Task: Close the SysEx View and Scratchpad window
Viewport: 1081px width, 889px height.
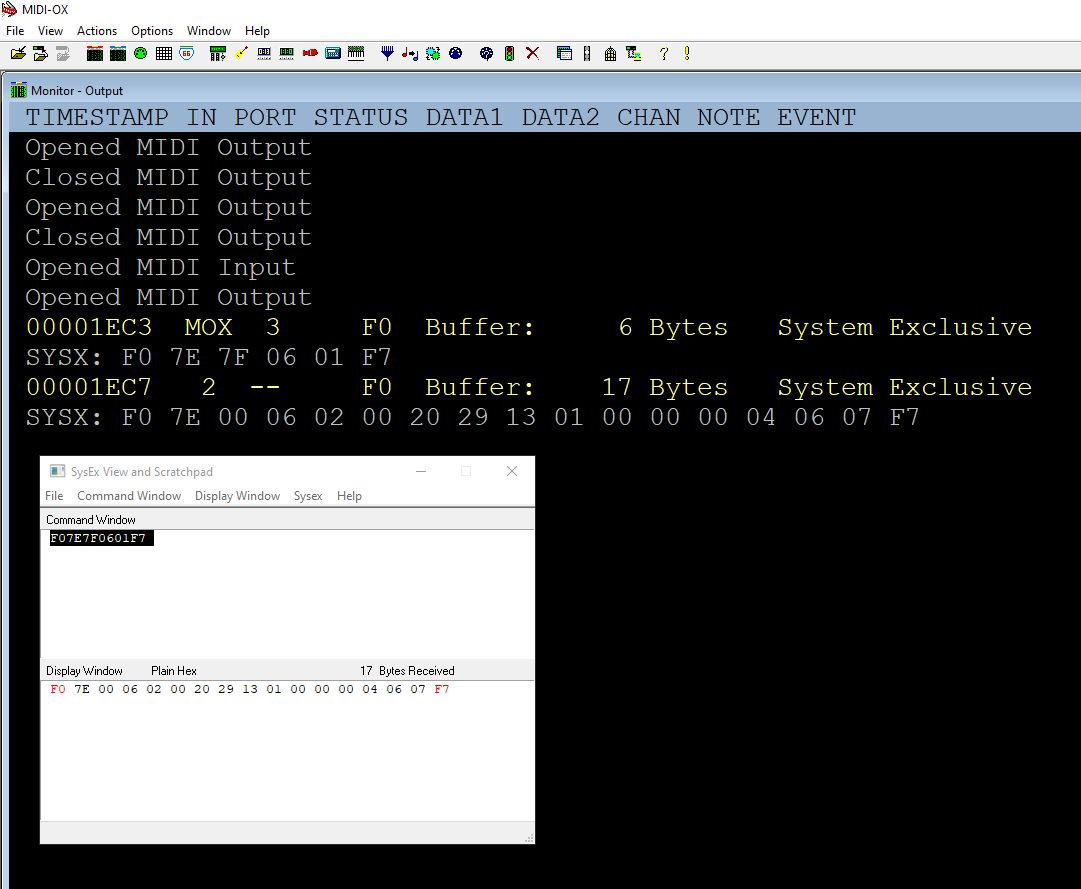Action: tap(512, 472)
